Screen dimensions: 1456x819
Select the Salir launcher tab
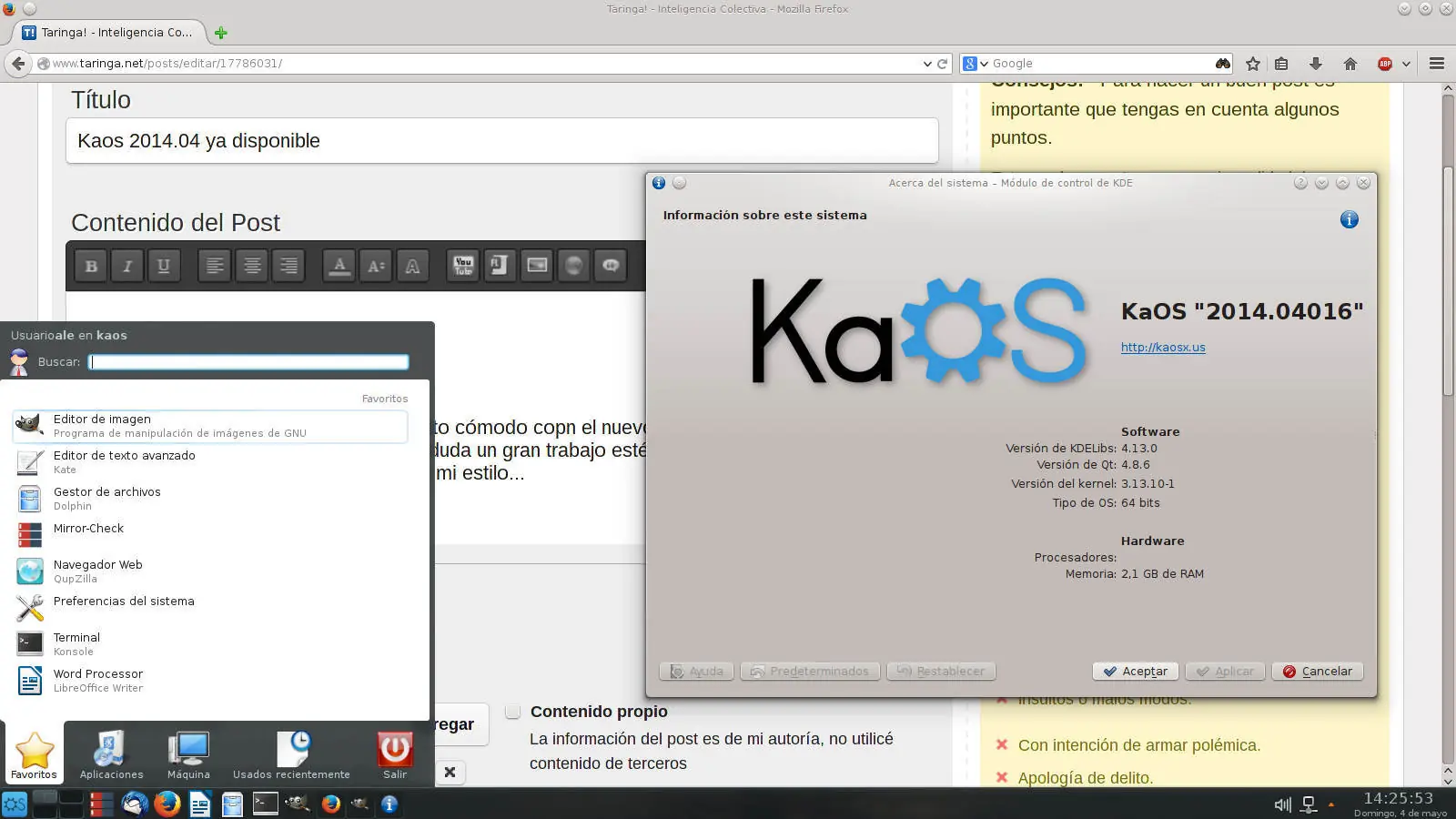point(395,754)
